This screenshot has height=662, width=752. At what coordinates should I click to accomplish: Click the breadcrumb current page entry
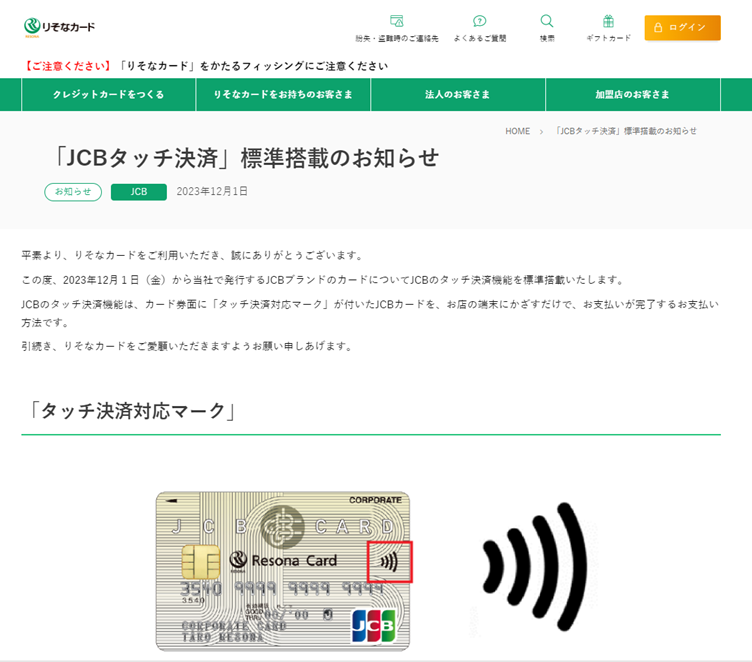coord(626,131)
